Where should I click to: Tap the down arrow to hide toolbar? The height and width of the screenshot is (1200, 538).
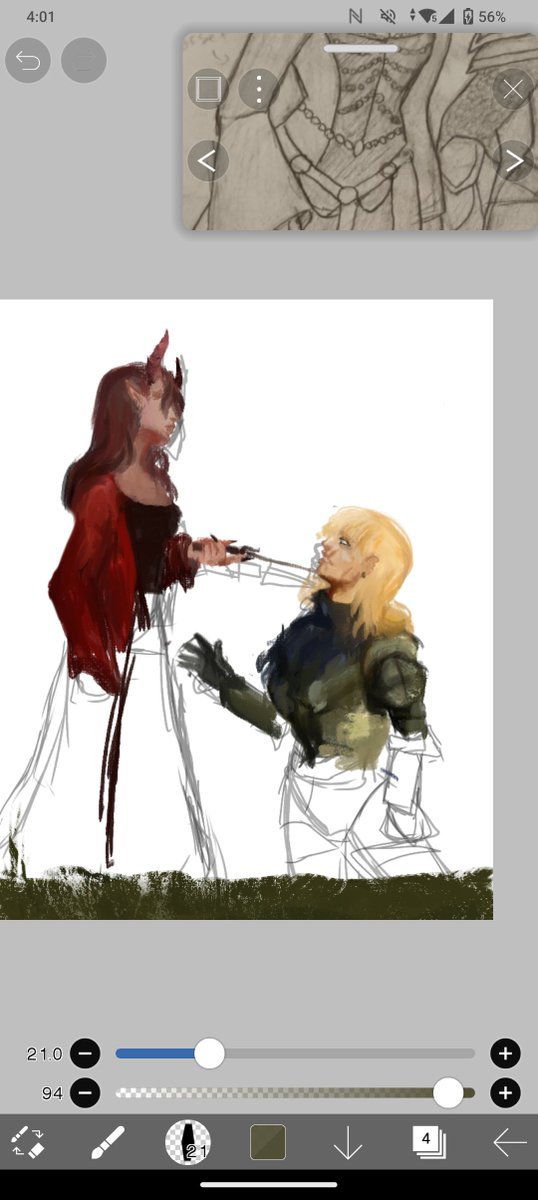[347, 1142]
